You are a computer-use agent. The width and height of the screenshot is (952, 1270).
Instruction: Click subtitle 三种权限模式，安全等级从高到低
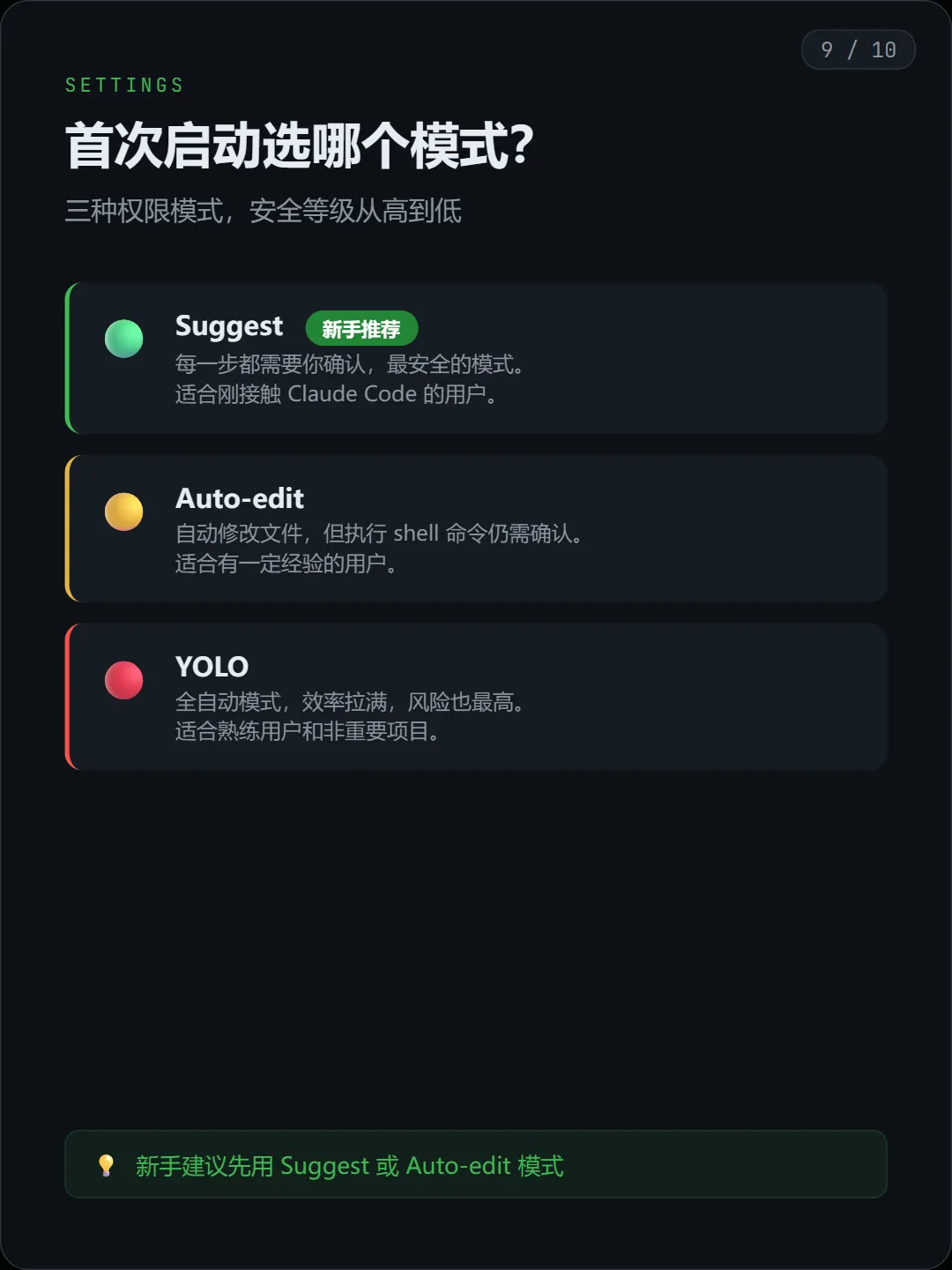click(264, 211)
